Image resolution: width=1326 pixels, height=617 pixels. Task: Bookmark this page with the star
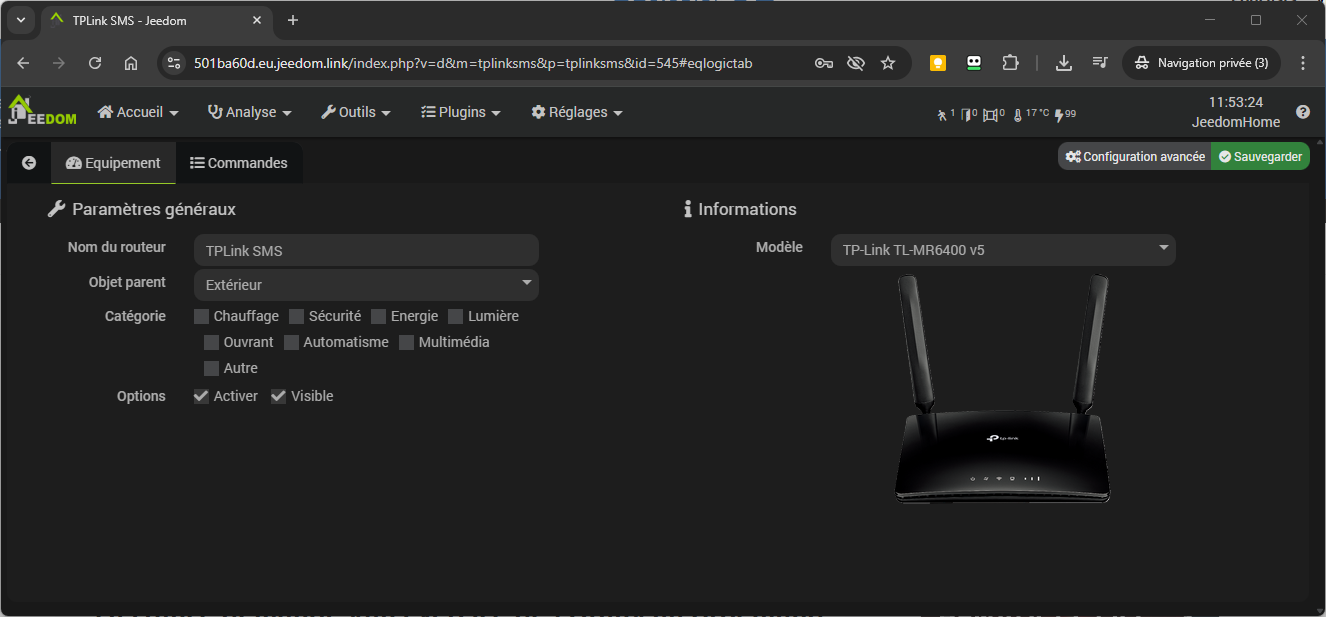888,63
